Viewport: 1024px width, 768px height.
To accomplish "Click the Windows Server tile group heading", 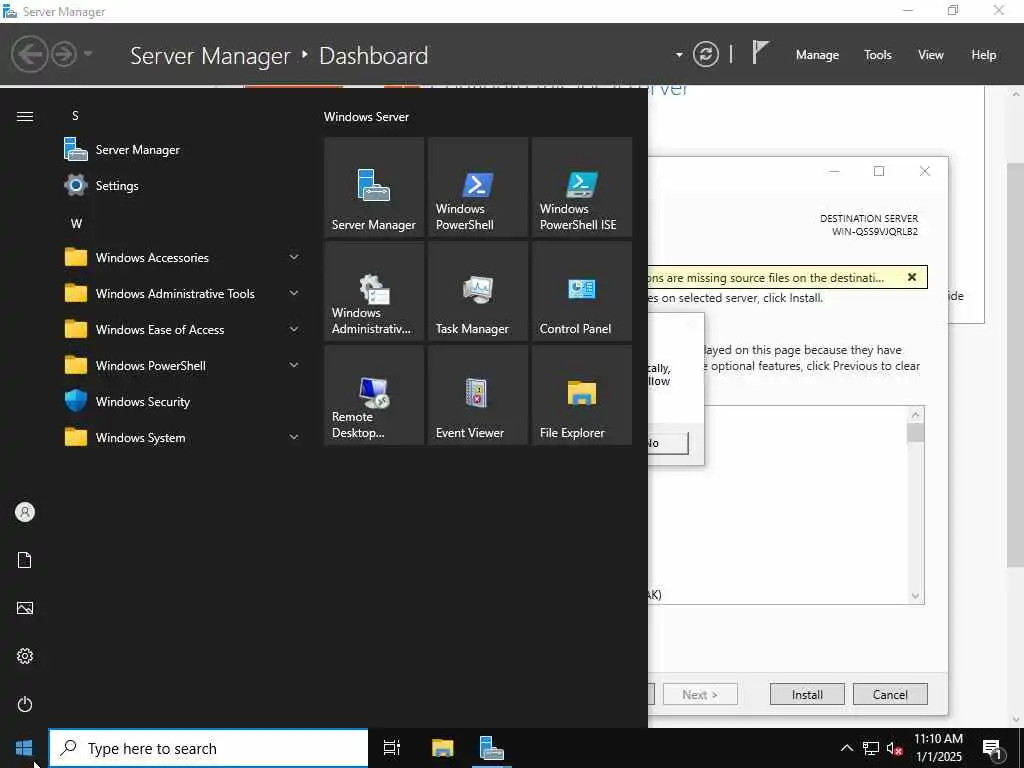I will click(x=366, y=116).
